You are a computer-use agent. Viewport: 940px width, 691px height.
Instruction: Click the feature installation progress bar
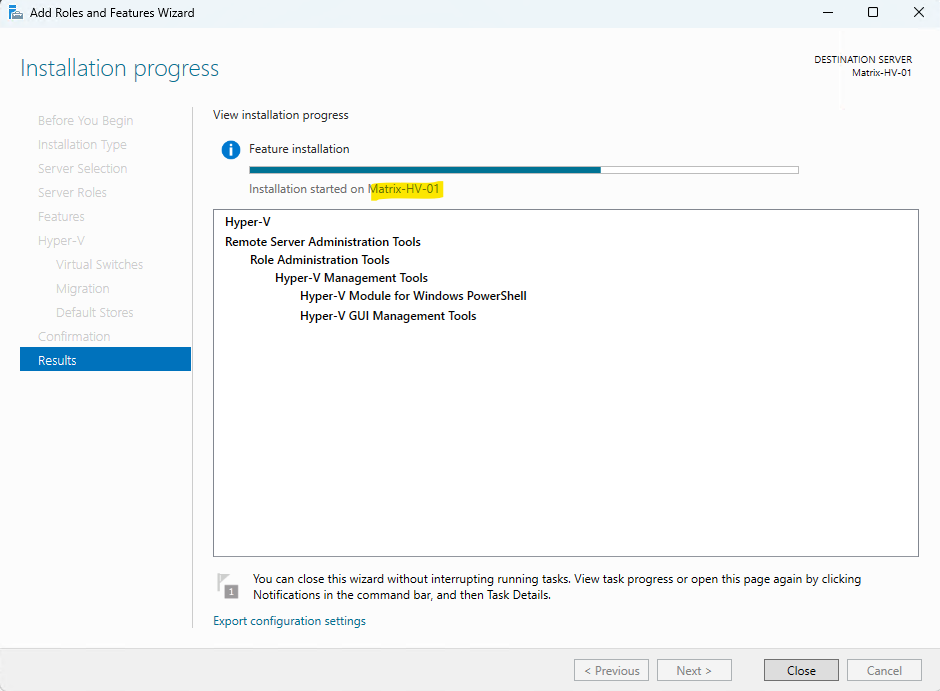coord(524,170)
